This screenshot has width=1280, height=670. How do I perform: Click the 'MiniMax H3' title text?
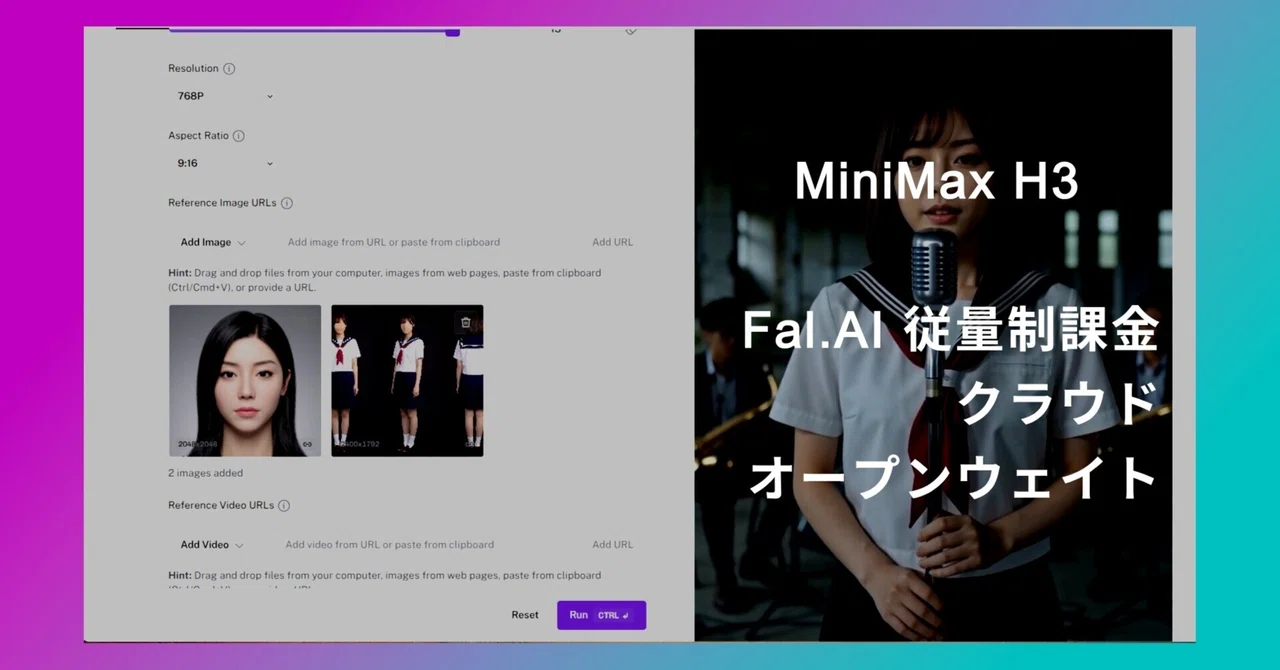point(937,181)
